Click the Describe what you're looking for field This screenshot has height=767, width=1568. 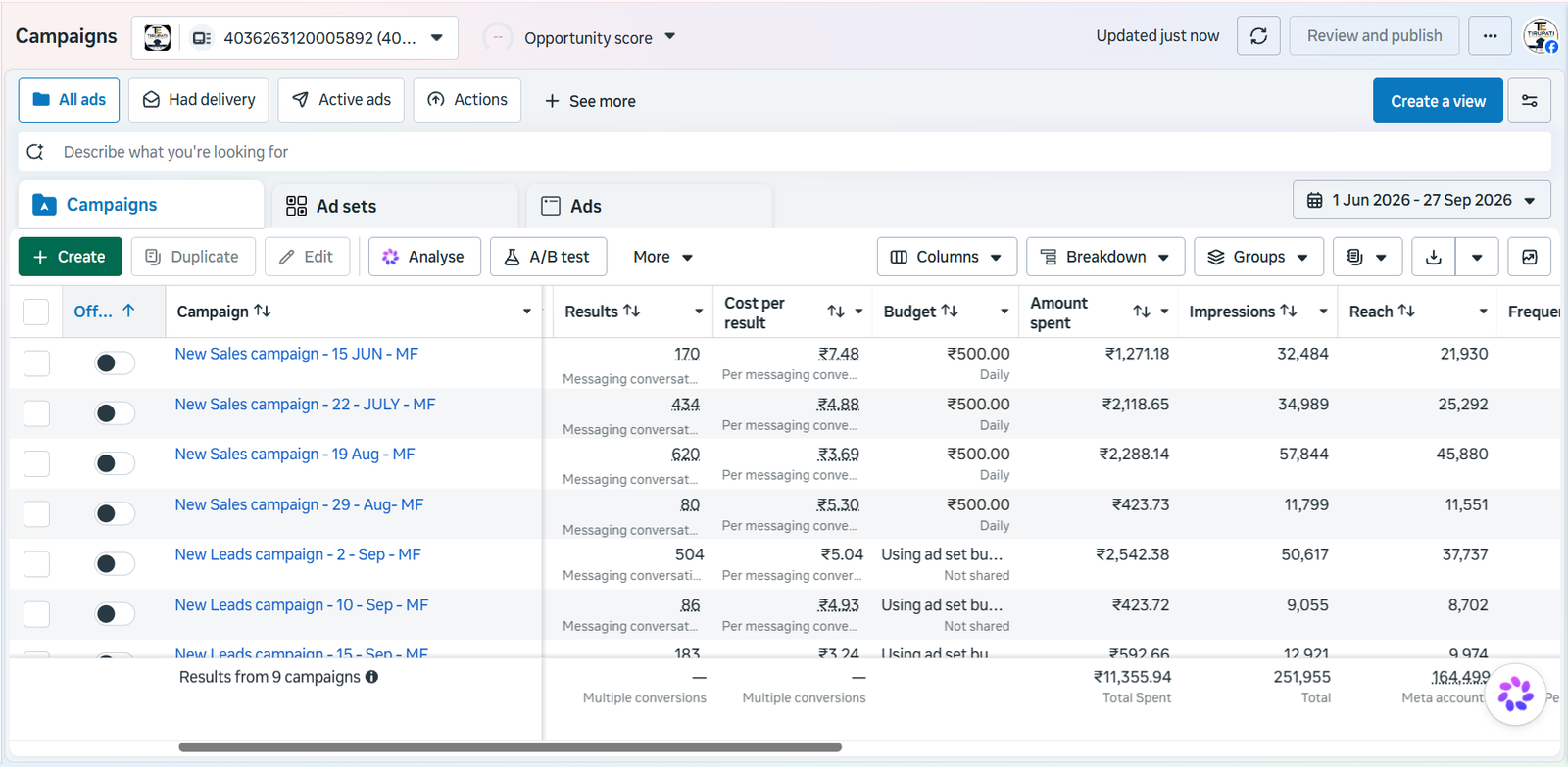(x=784, y=152)
